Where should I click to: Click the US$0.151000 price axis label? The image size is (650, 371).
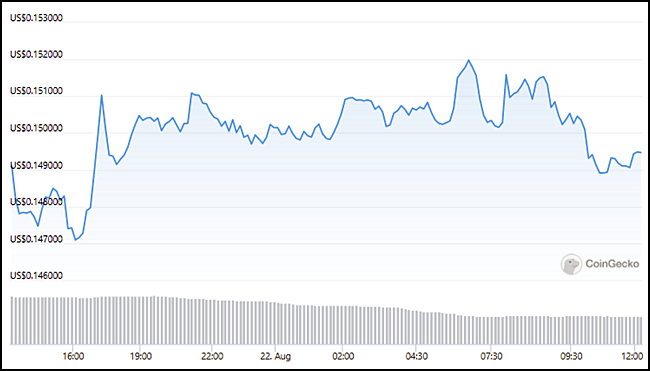[36, 92]
